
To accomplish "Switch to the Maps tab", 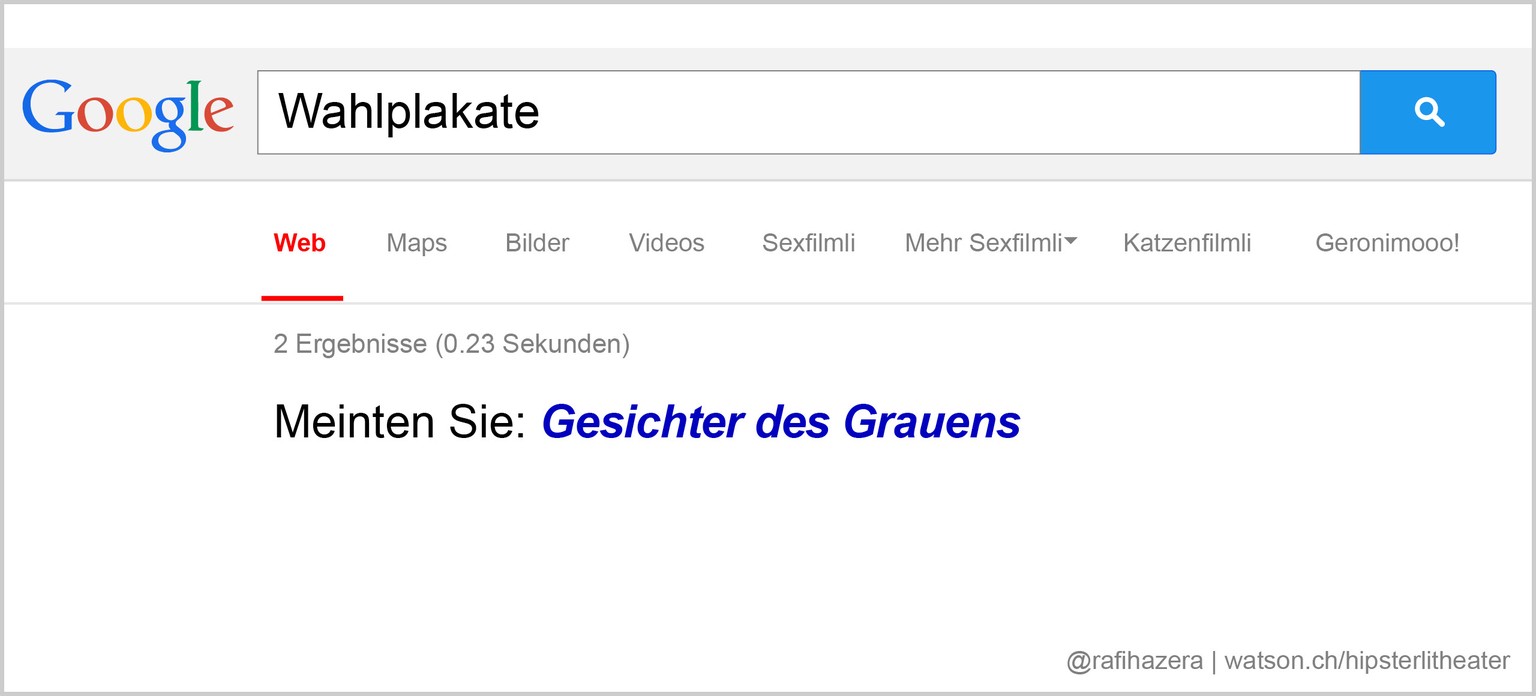I will [417, 244].
